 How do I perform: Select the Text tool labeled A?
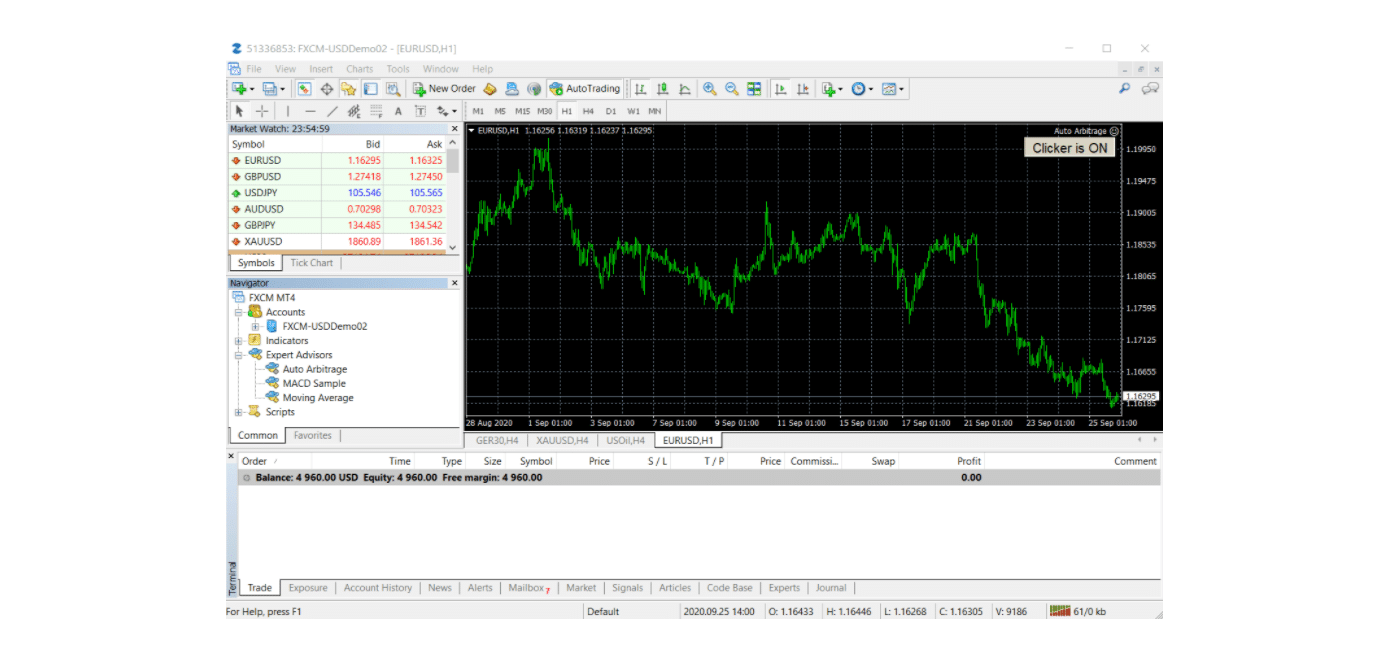pos(398,111)
